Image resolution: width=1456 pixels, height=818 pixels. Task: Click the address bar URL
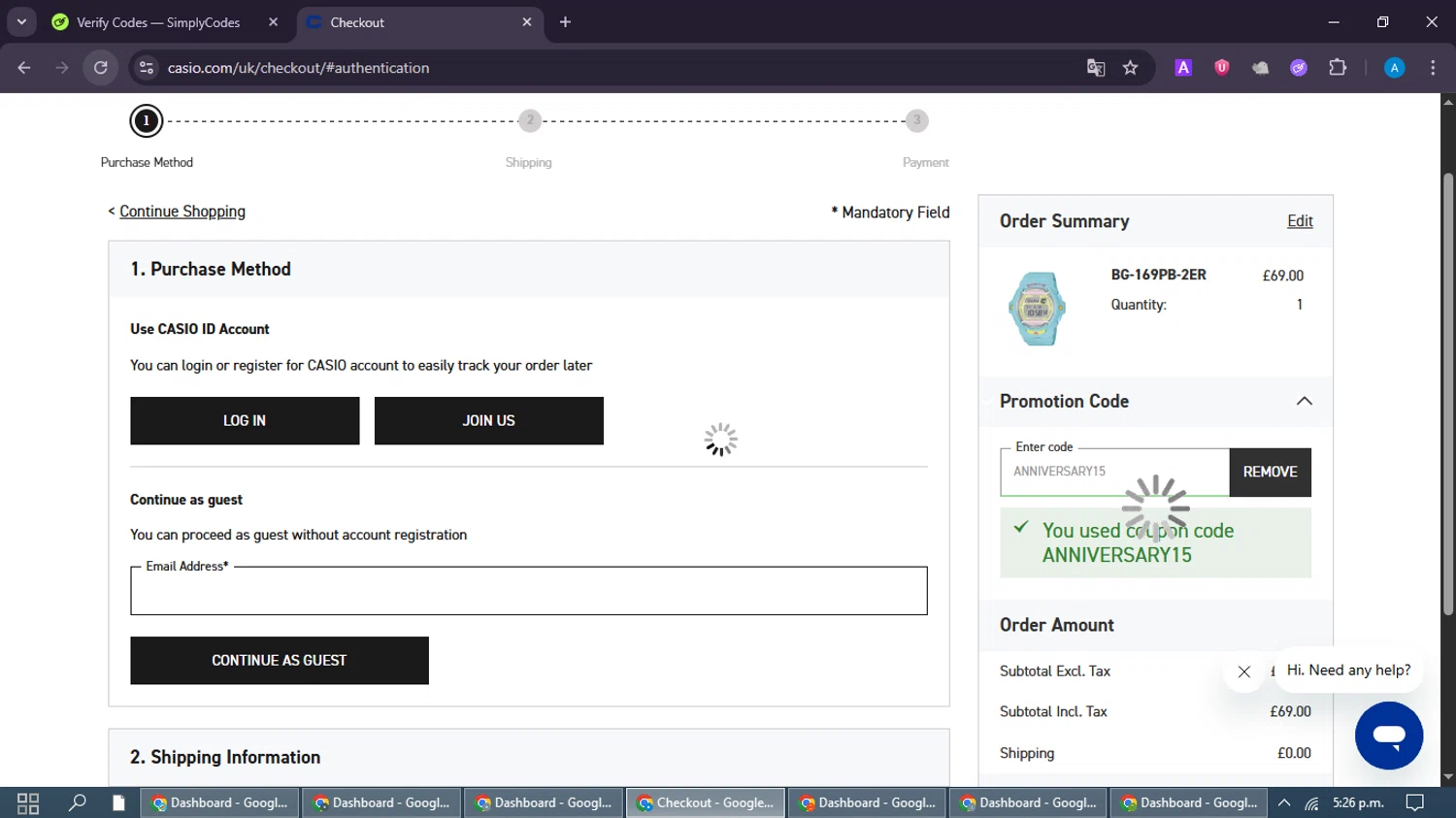pyautogui.click(x=298, y=68)
